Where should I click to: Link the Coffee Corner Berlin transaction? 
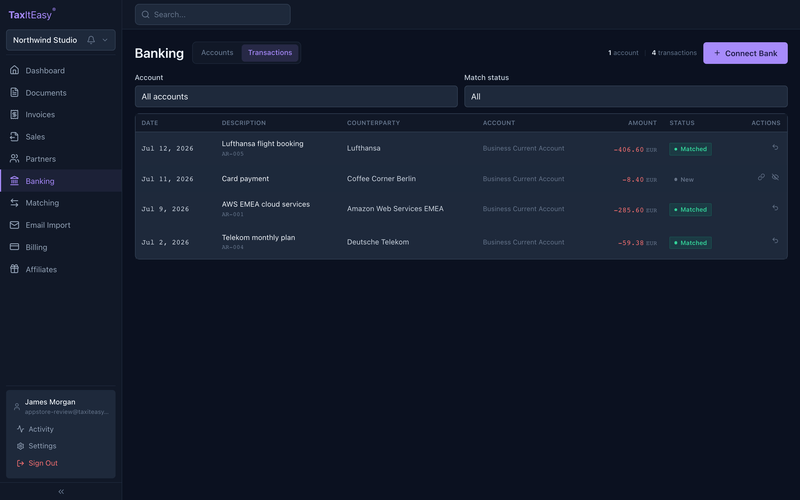[761, 177]
